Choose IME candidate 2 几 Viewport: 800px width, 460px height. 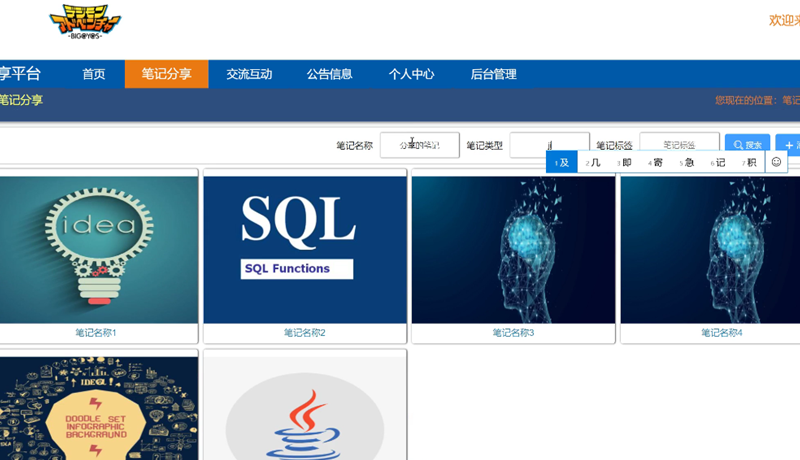coord(593,163)
